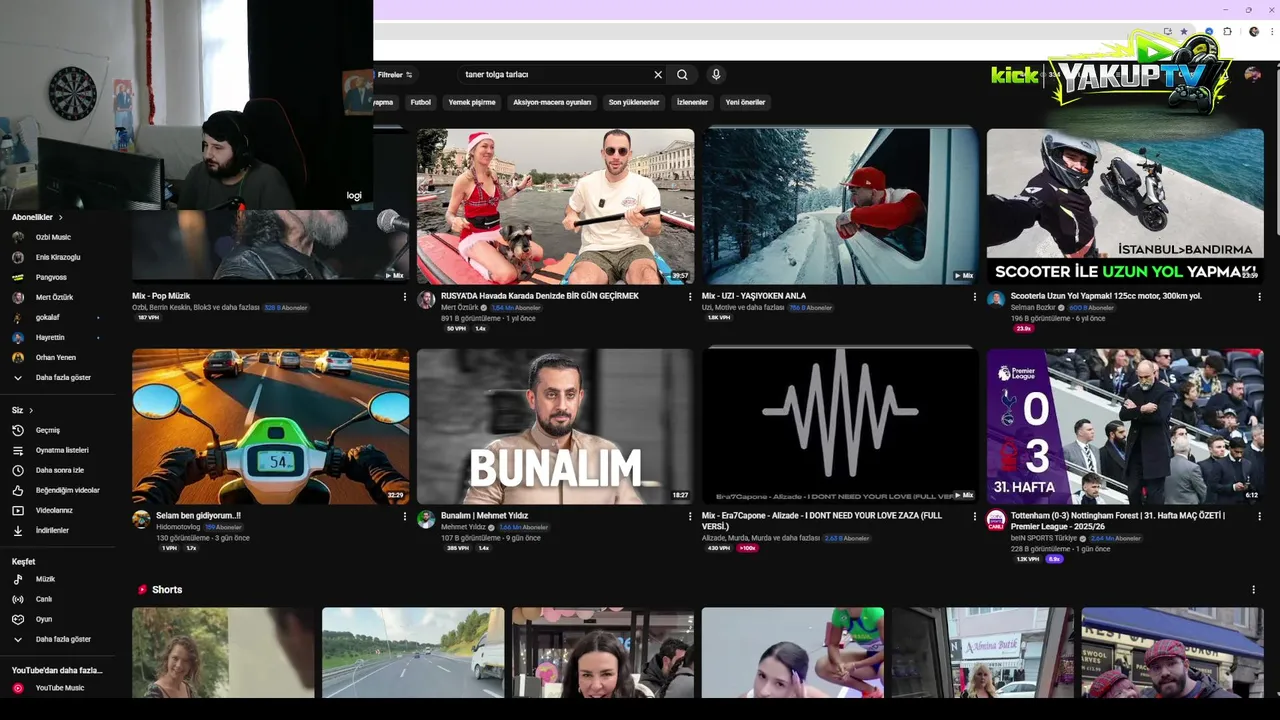Open the beIN SPORTS Türkiye channel avatar
This screenshot has height=720, width=1280.
coord(996,520)
